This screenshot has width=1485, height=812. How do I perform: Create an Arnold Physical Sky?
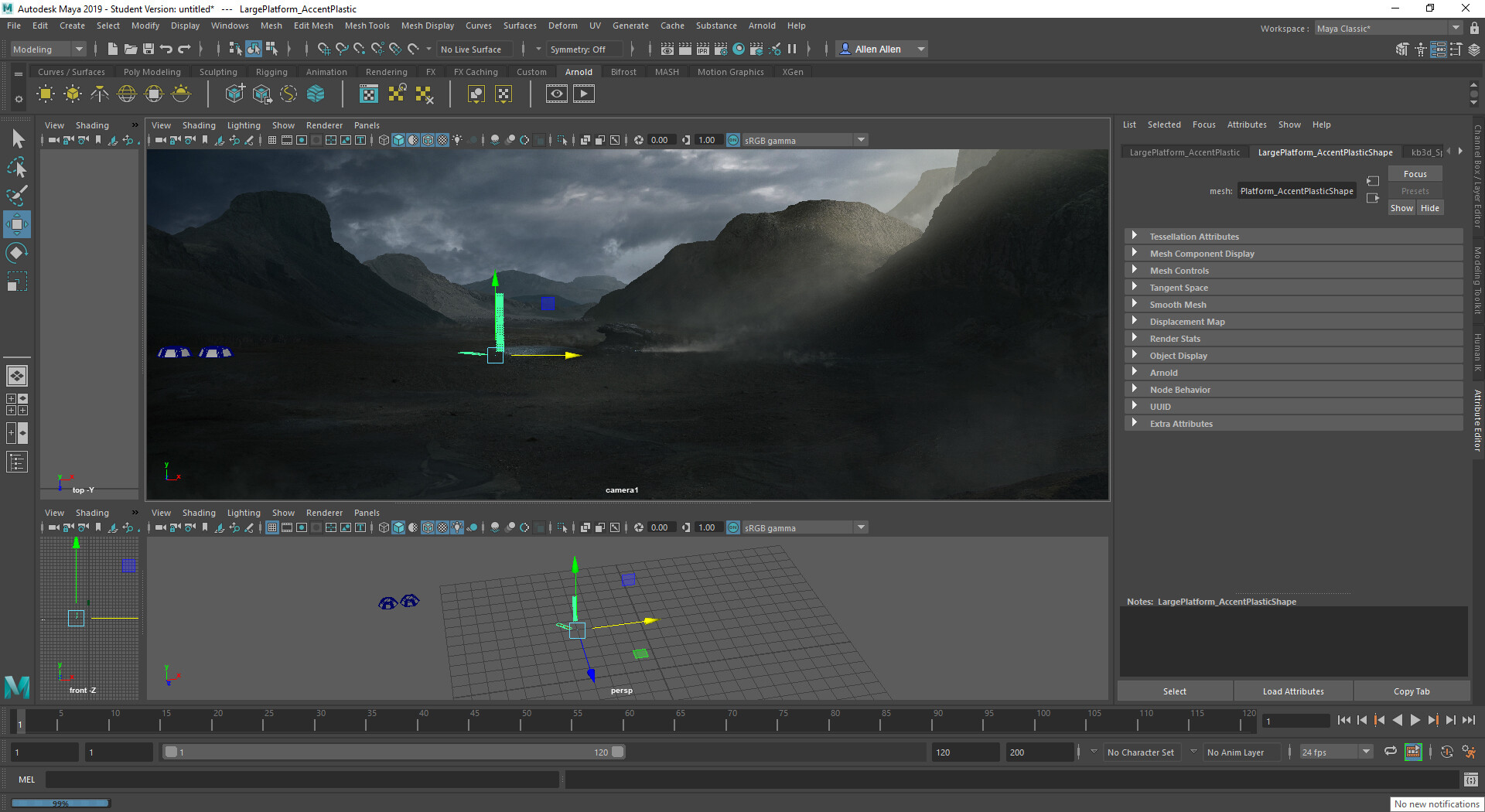coord(181,94)
